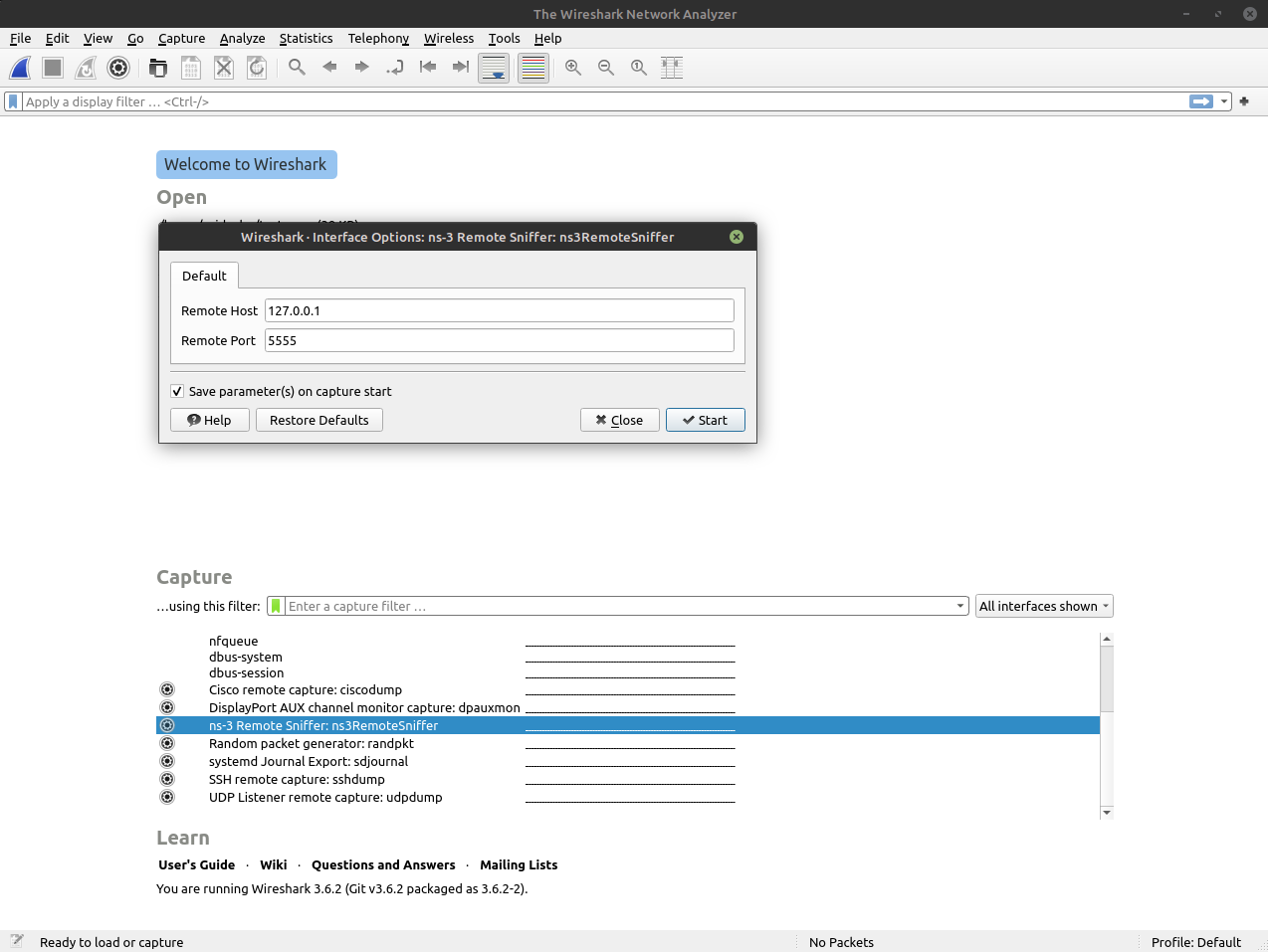
Task: Open settings gear for Cisco remote capture
Action: click(167, 689)
